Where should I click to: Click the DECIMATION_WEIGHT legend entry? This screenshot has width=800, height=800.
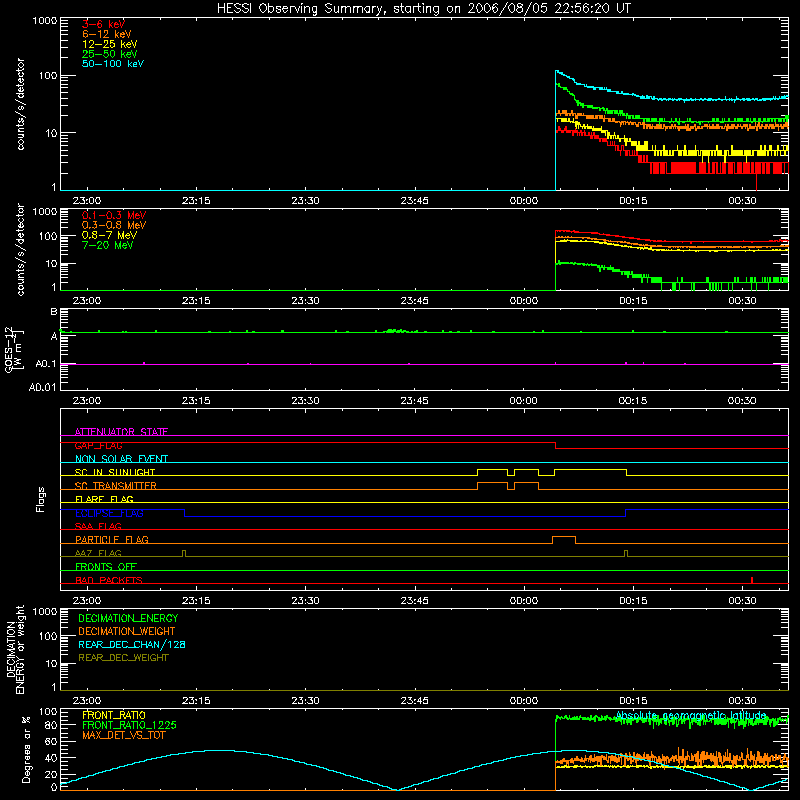click(x=127, y=632)
